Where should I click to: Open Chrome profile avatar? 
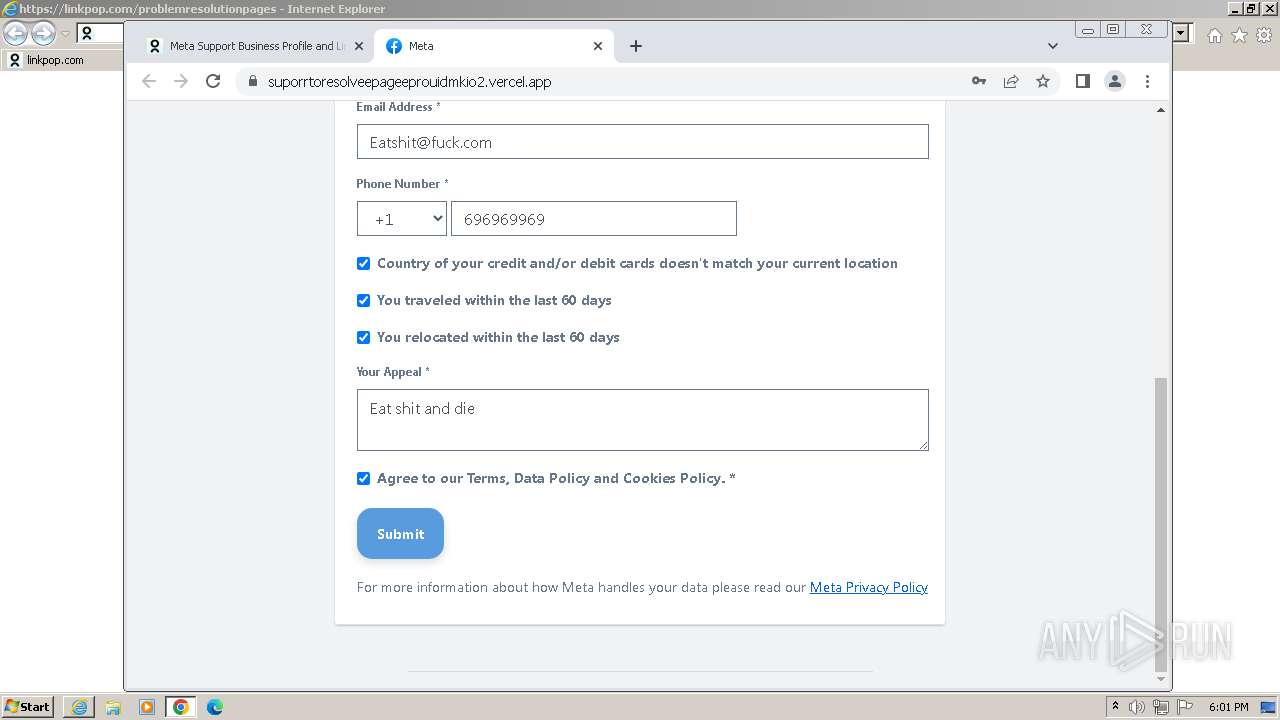point(1115,82)
